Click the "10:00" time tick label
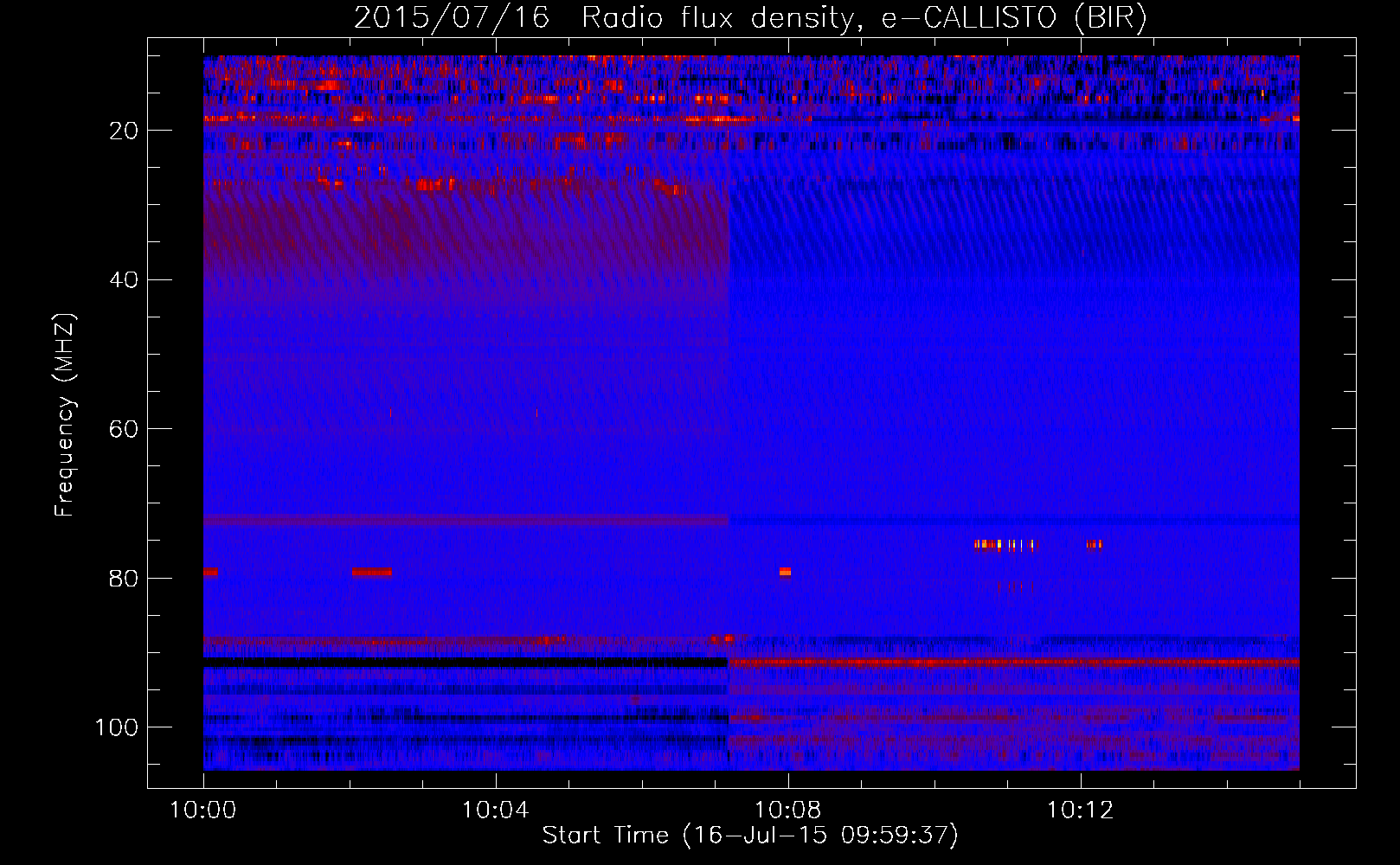 point(203,811)
